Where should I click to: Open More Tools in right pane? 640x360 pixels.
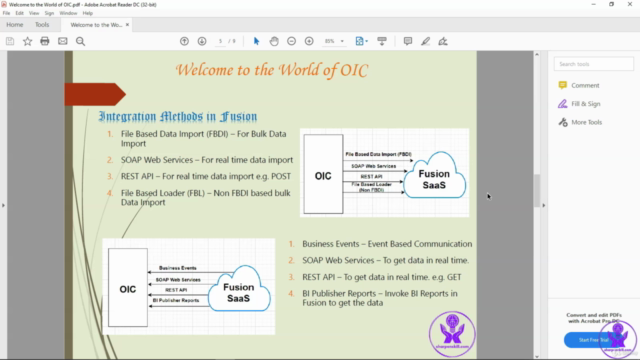587,122
